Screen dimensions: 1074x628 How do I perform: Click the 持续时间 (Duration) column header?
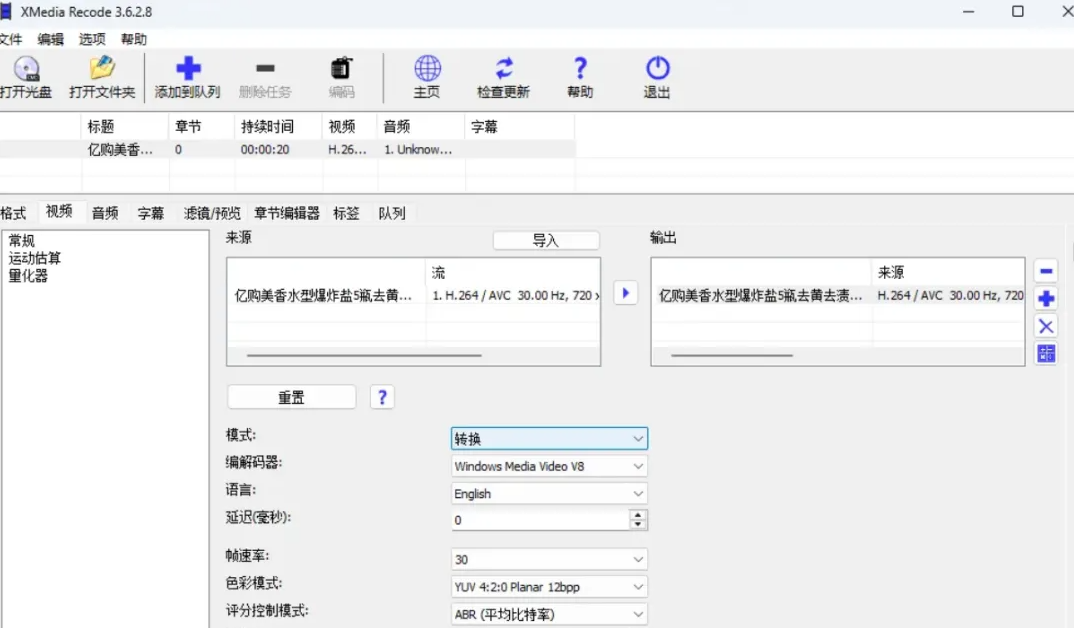(279, 127)
